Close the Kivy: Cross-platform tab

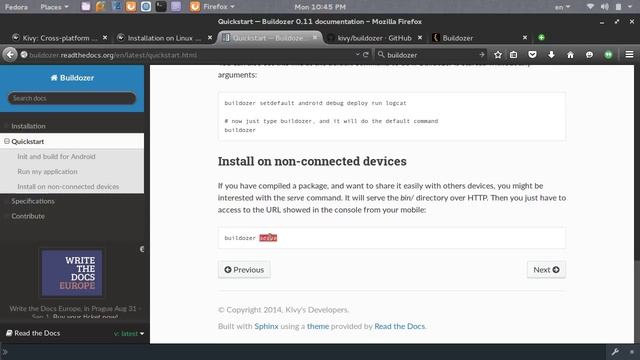(105, 38)
